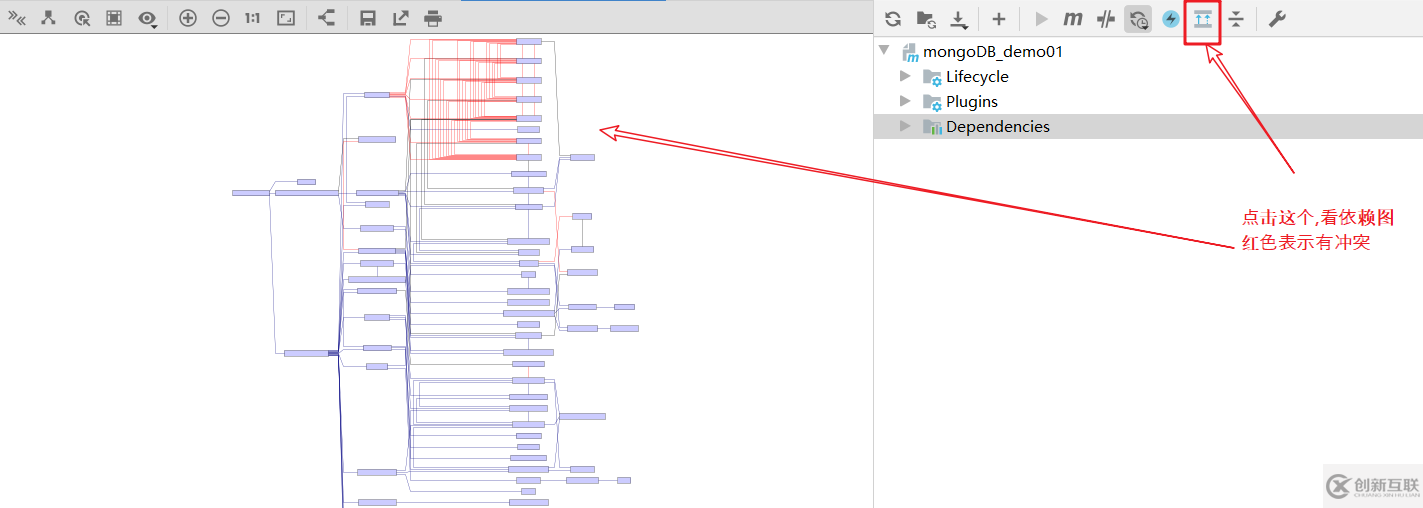Click the cursor-with-circle selection icon

pos(82,18)
